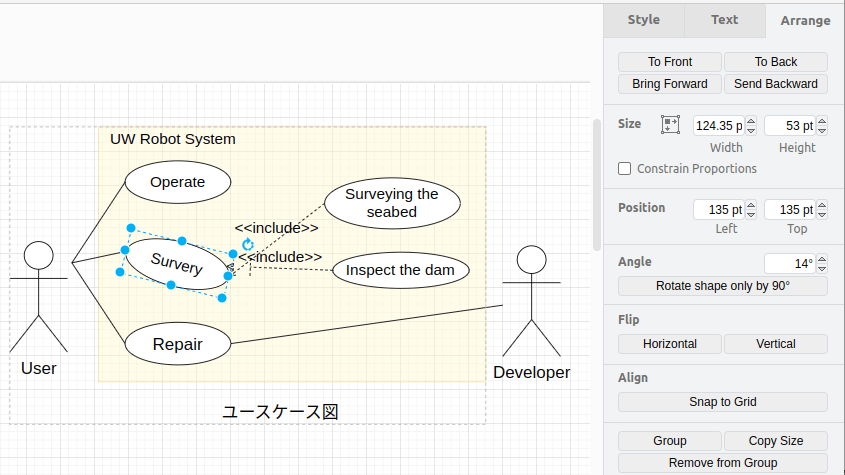The width and height of the screenshot is (845, 475).
Task: Click the upper <<include>> label
Action: click(x=276, y=228)
